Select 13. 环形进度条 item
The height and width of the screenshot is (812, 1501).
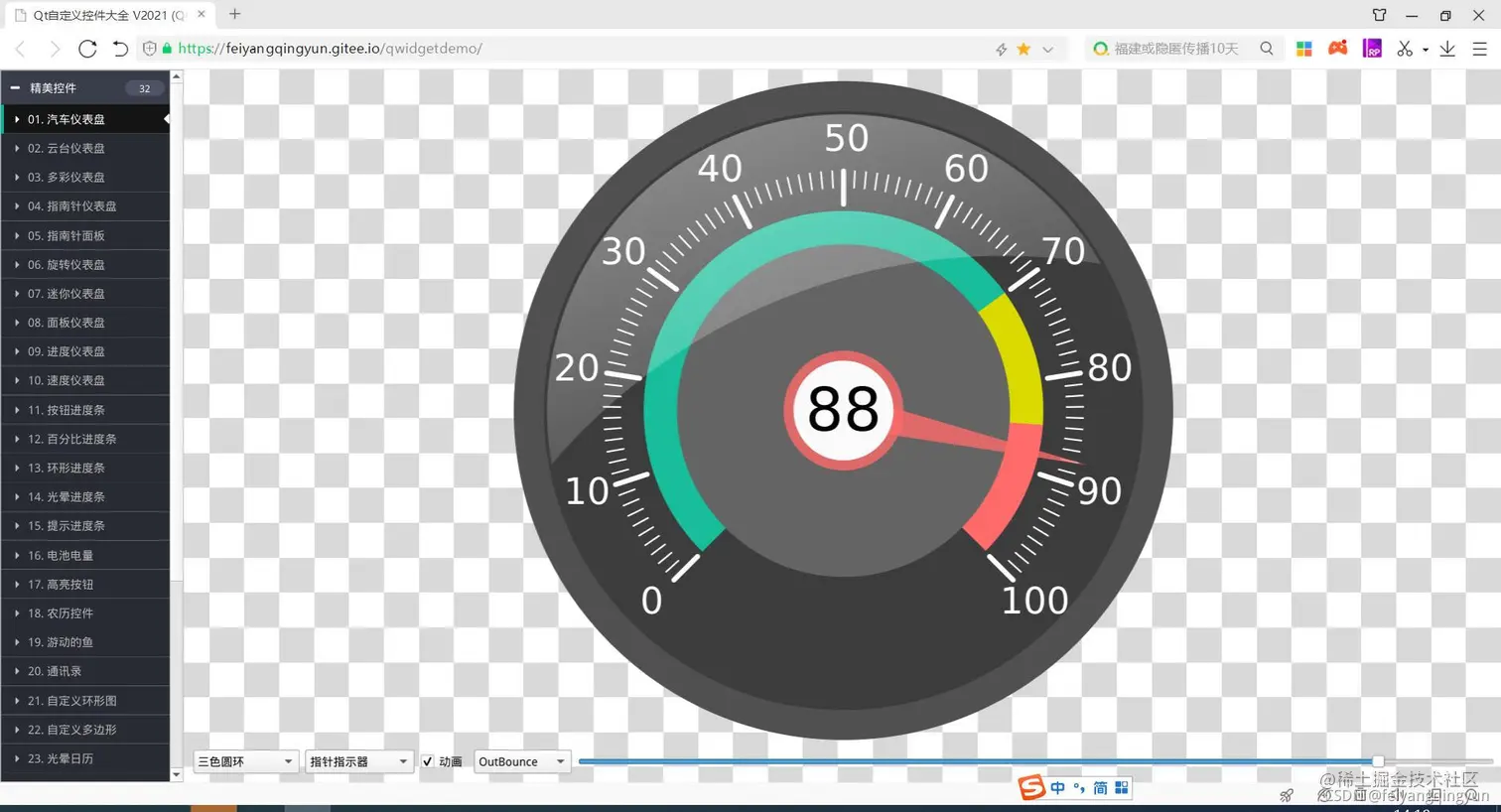pyautogui.click(x=85, y=468)
